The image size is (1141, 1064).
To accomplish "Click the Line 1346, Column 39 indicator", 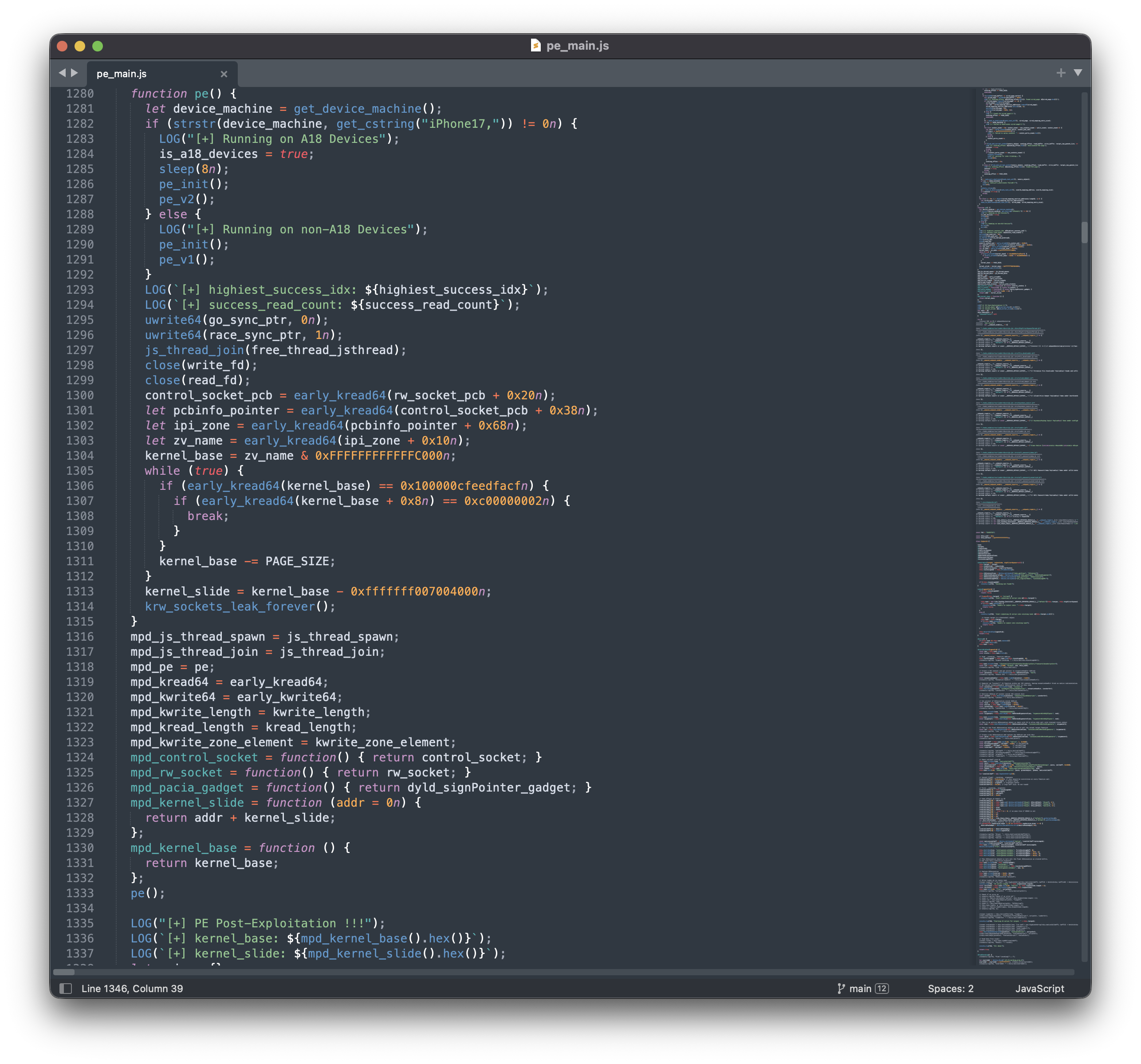I will (x=132, y=988).
